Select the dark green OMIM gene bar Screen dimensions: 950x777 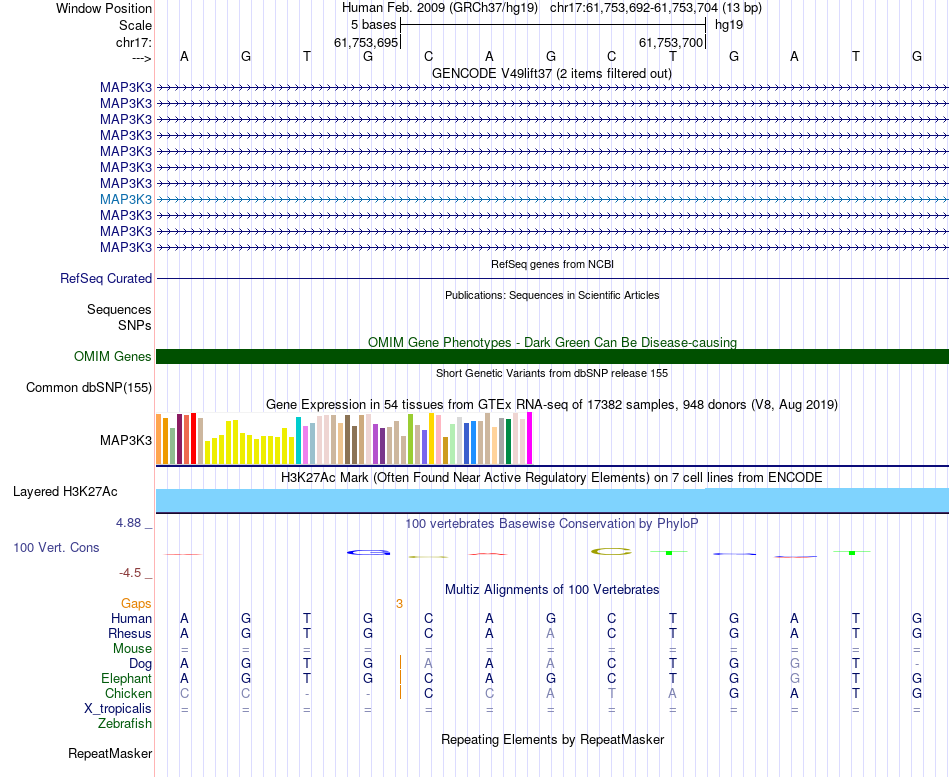point(552,356)
